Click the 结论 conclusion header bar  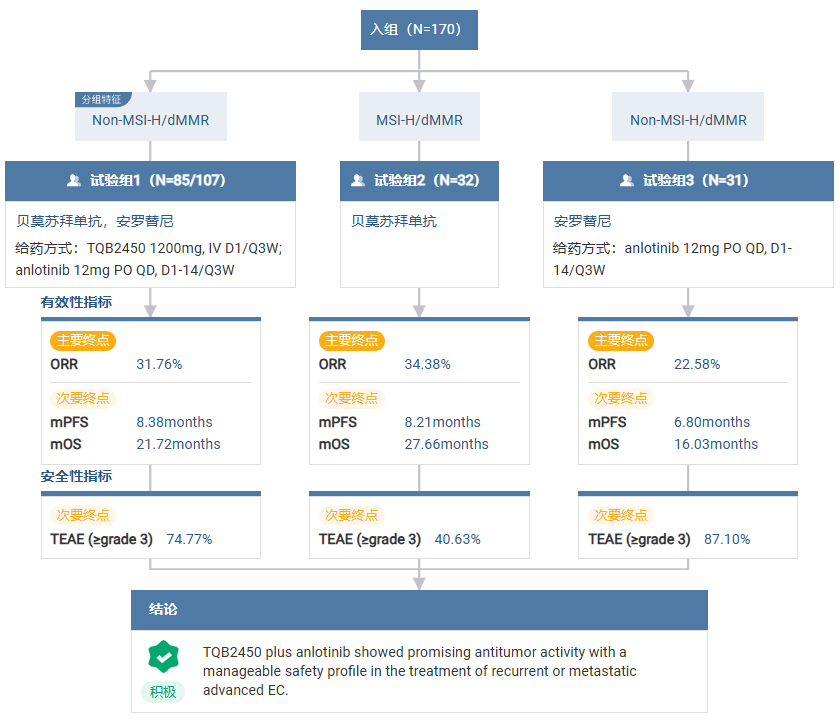(x=419, y=609)
